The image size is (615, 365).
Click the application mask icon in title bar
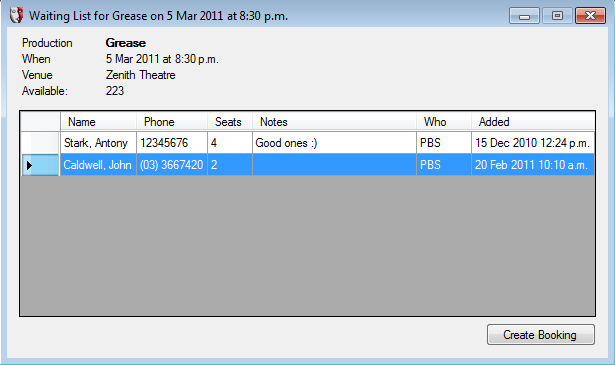[16, 15]
